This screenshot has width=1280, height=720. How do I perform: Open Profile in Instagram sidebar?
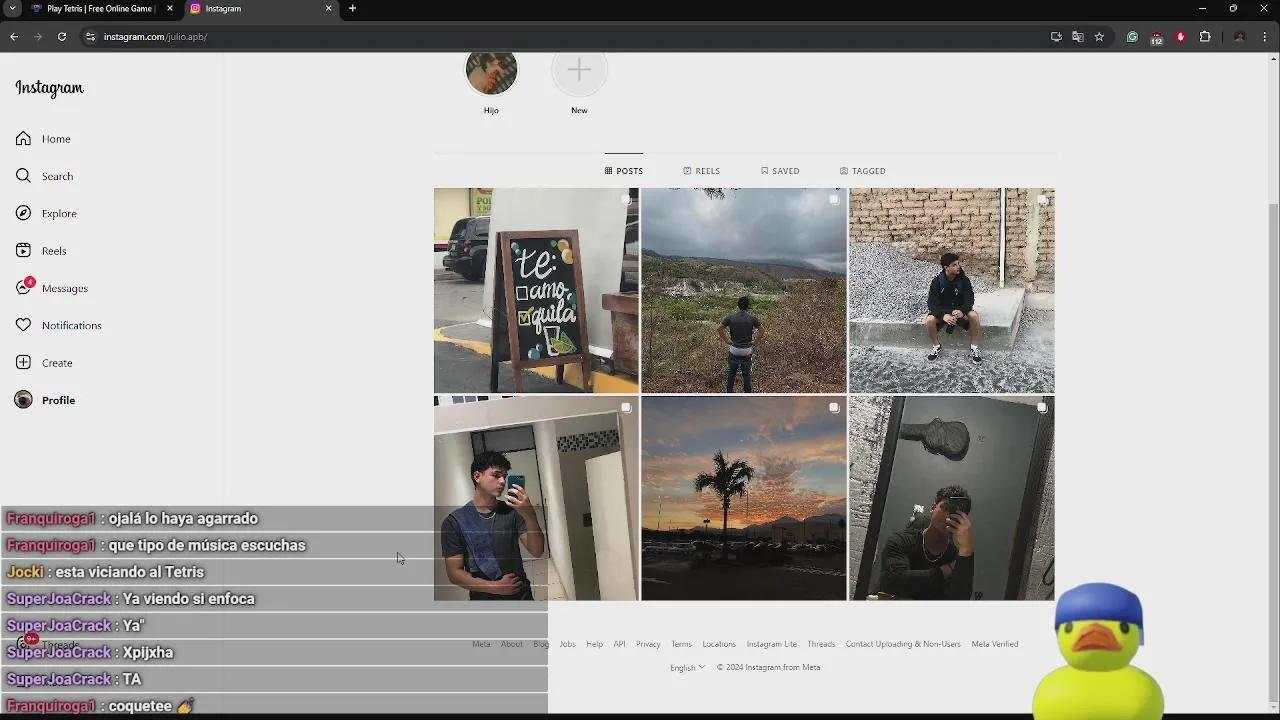[x=45, y=400]
